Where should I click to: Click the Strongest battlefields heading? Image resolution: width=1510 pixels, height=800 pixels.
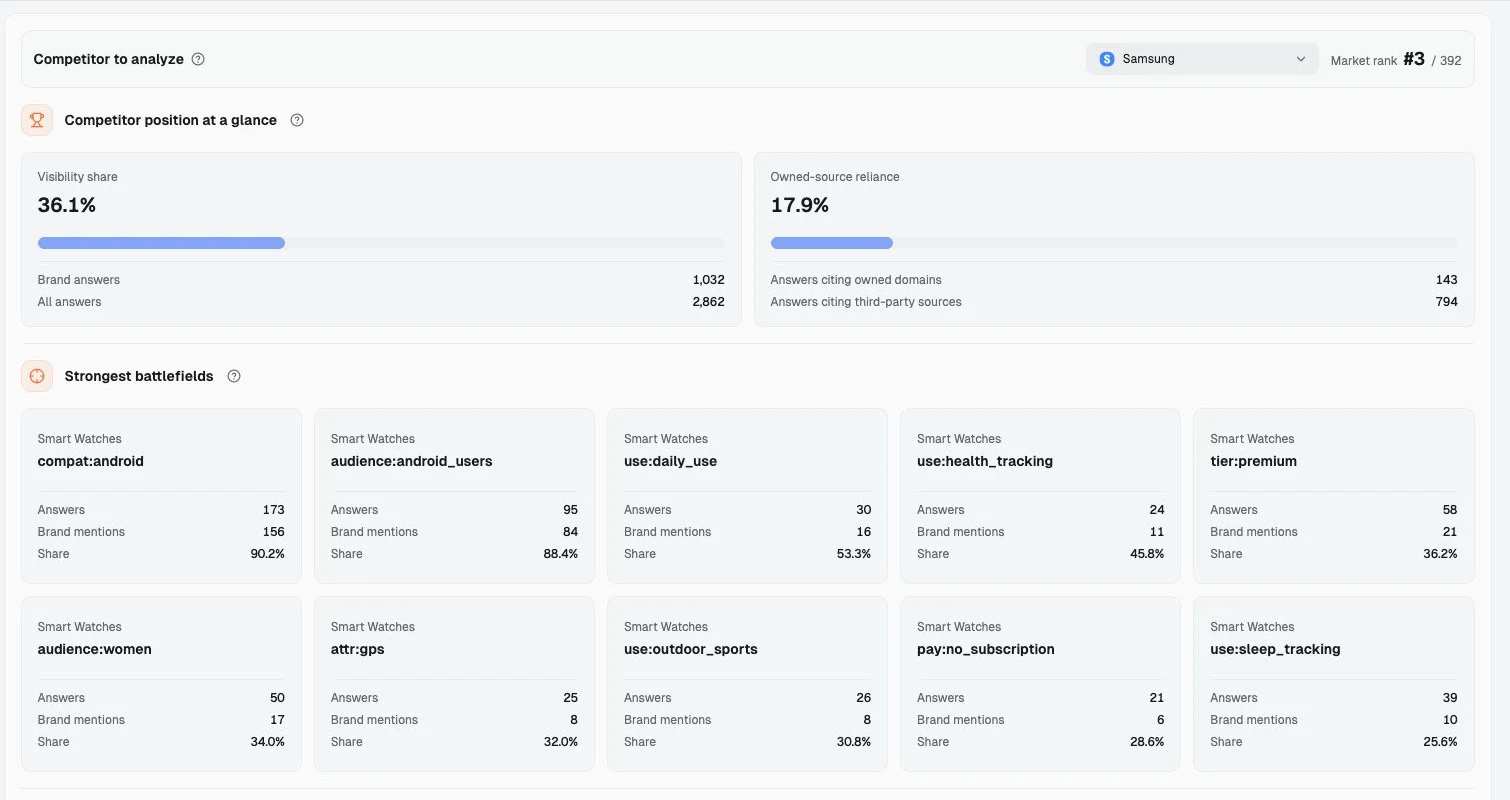tap(139, 376)
